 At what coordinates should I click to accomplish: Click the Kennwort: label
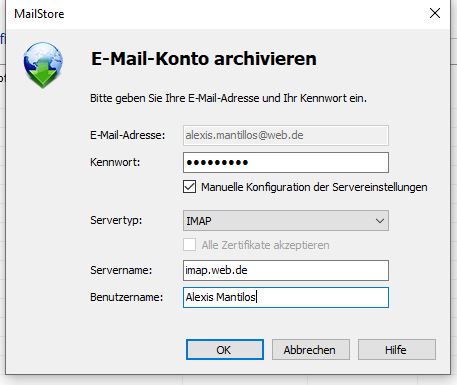pos(115,162)
